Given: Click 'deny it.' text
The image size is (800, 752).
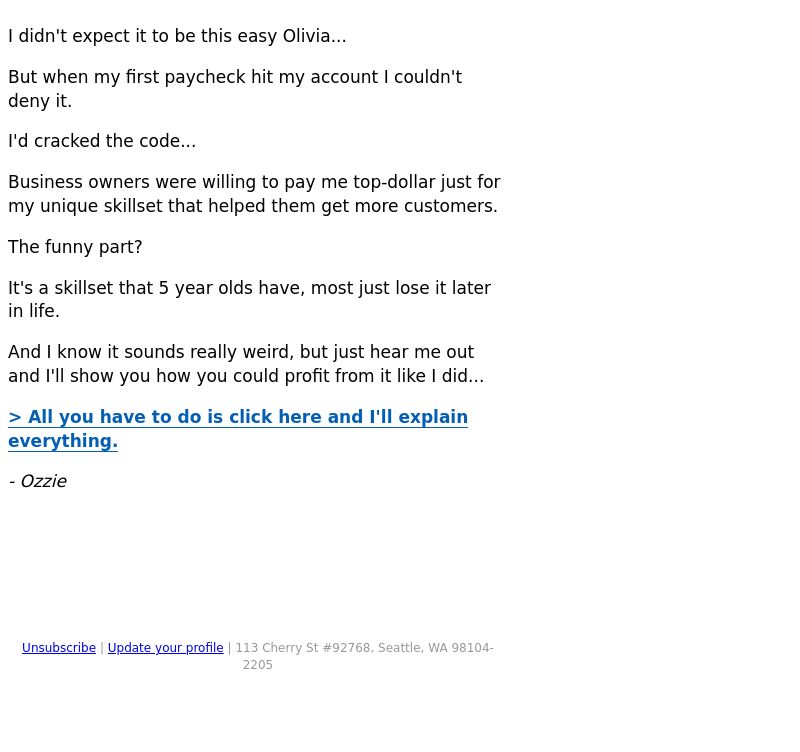Looking at the screenshot, I should click(40, 101).
